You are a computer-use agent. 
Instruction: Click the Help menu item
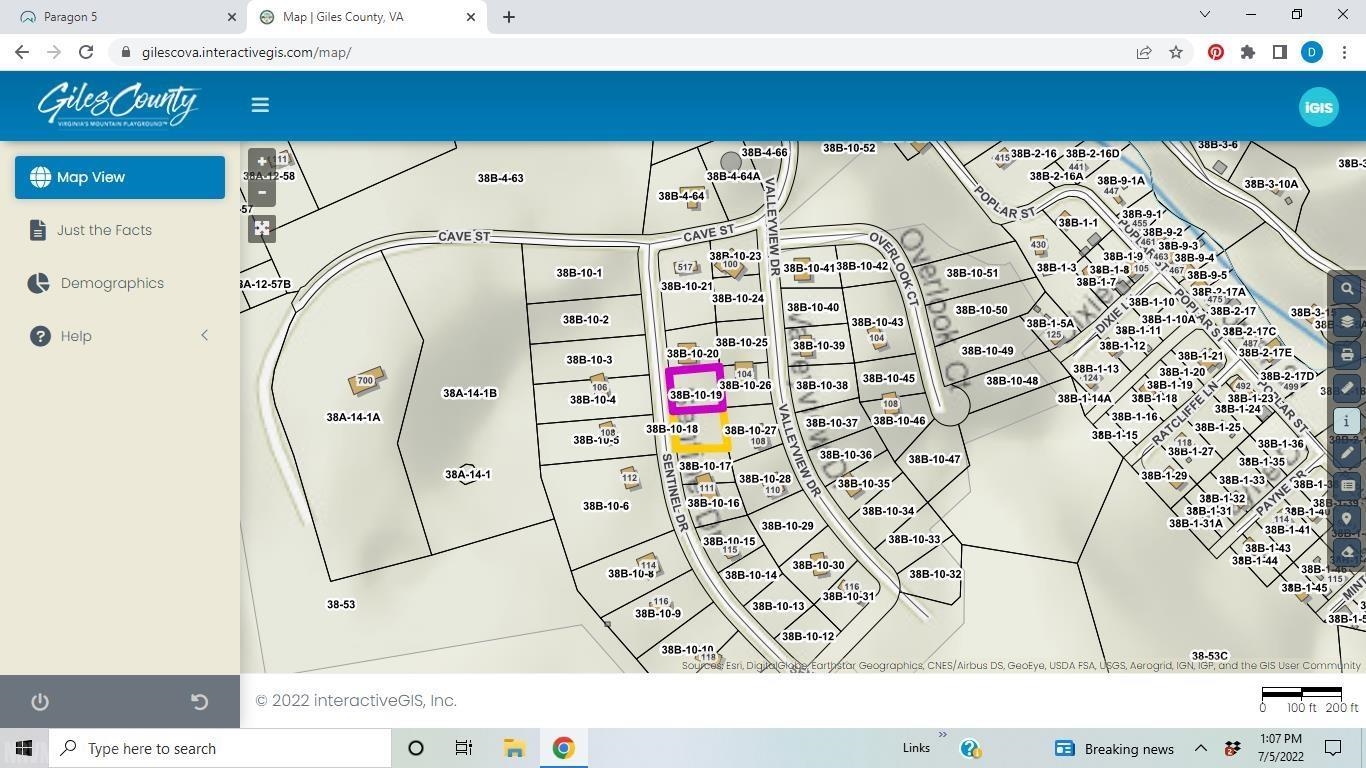76,336
